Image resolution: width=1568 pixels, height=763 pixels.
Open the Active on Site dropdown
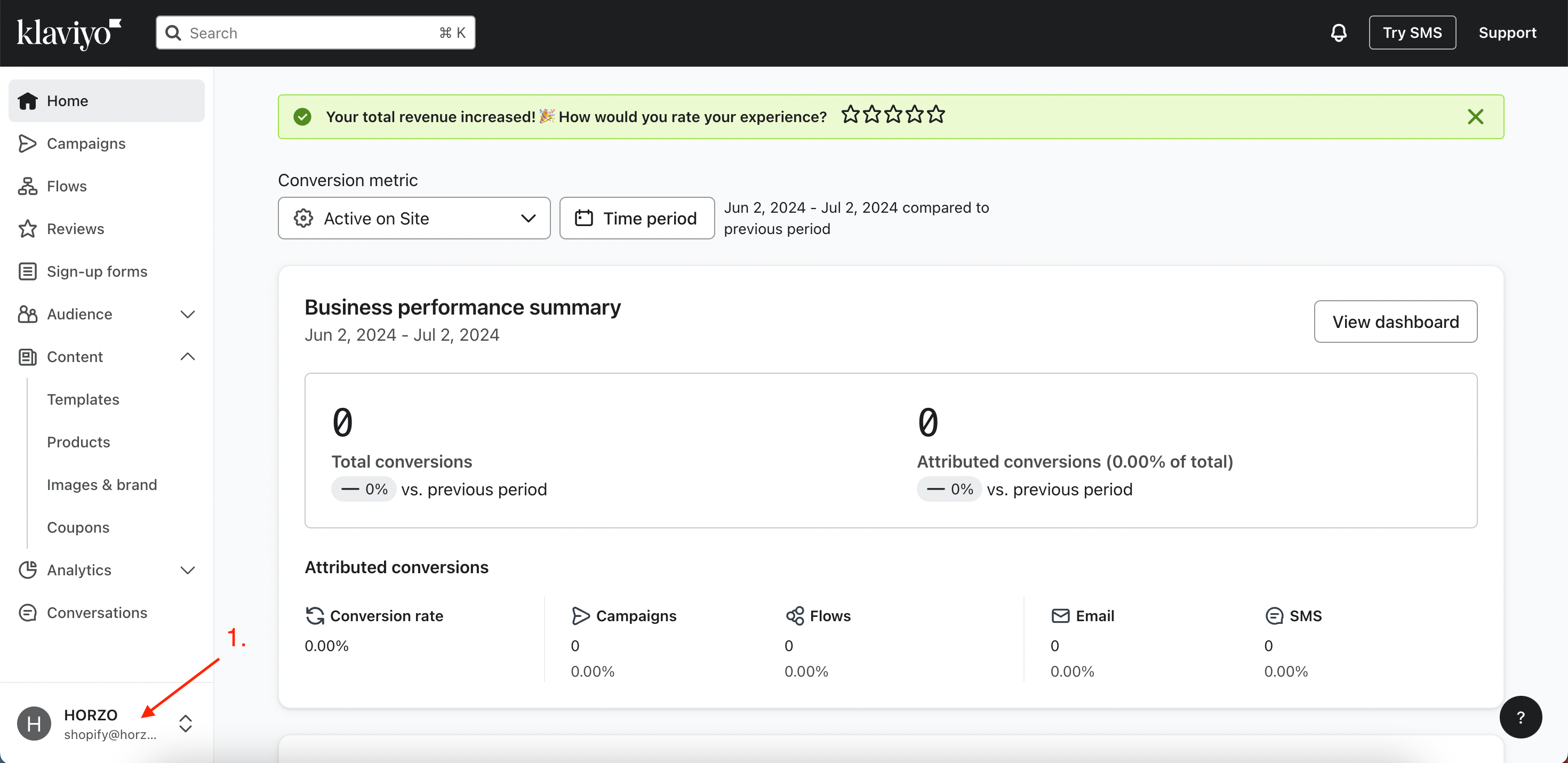tap(414, 219)
